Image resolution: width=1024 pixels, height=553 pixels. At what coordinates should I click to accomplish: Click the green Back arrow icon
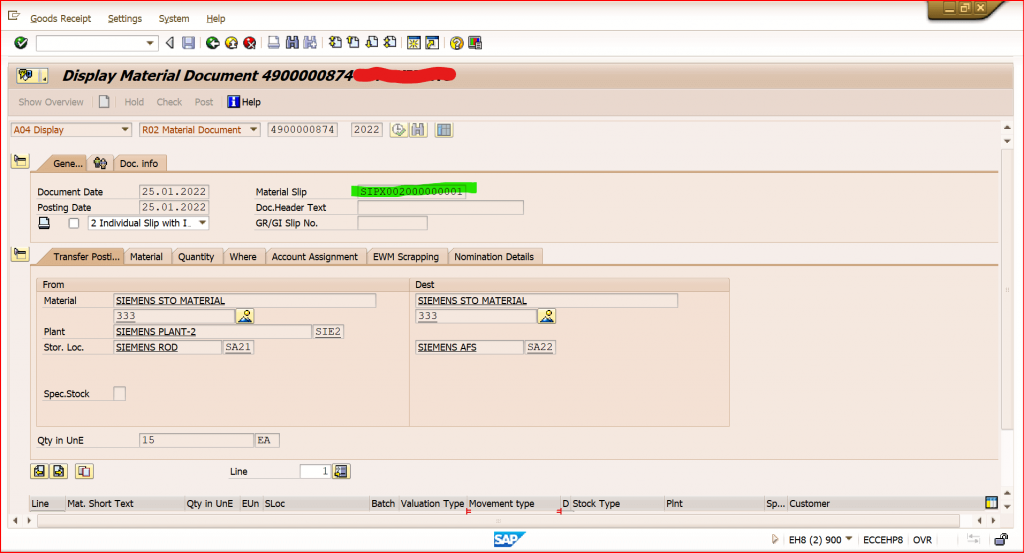[212, 43]
